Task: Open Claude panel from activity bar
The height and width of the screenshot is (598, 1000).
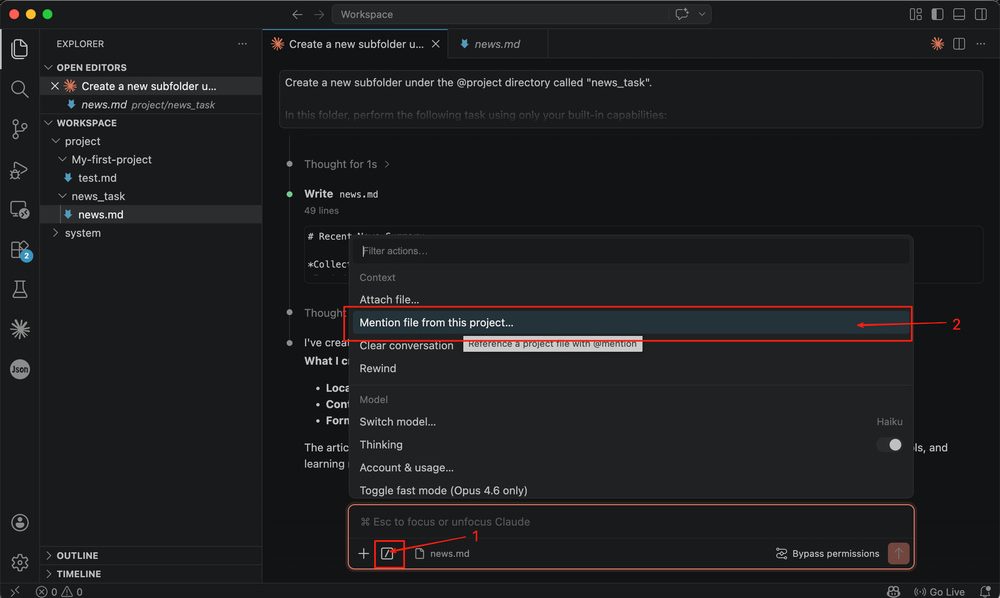Action: [x=19, y=329]
